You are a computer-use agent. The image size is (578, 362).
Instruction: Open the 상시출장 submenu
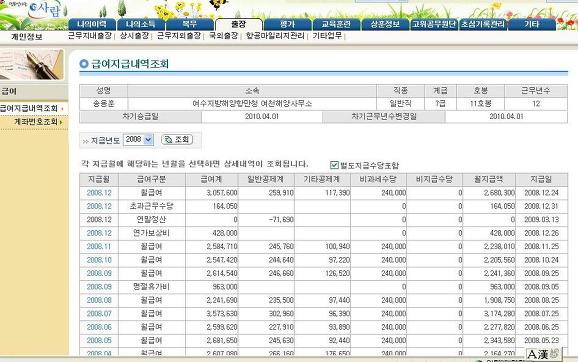(134, 35)
